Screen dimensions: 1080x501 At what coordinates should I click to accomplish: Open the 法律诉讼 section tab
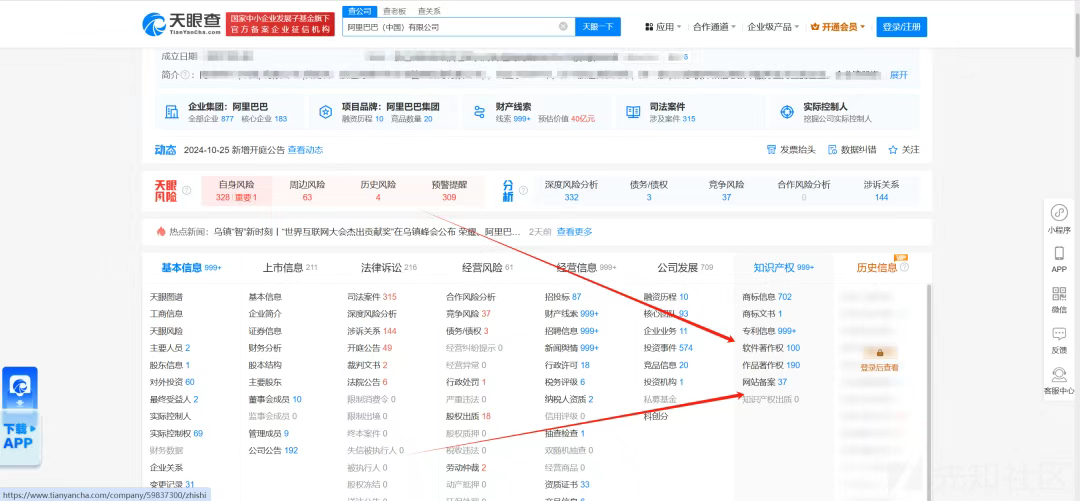click(388, 267)
